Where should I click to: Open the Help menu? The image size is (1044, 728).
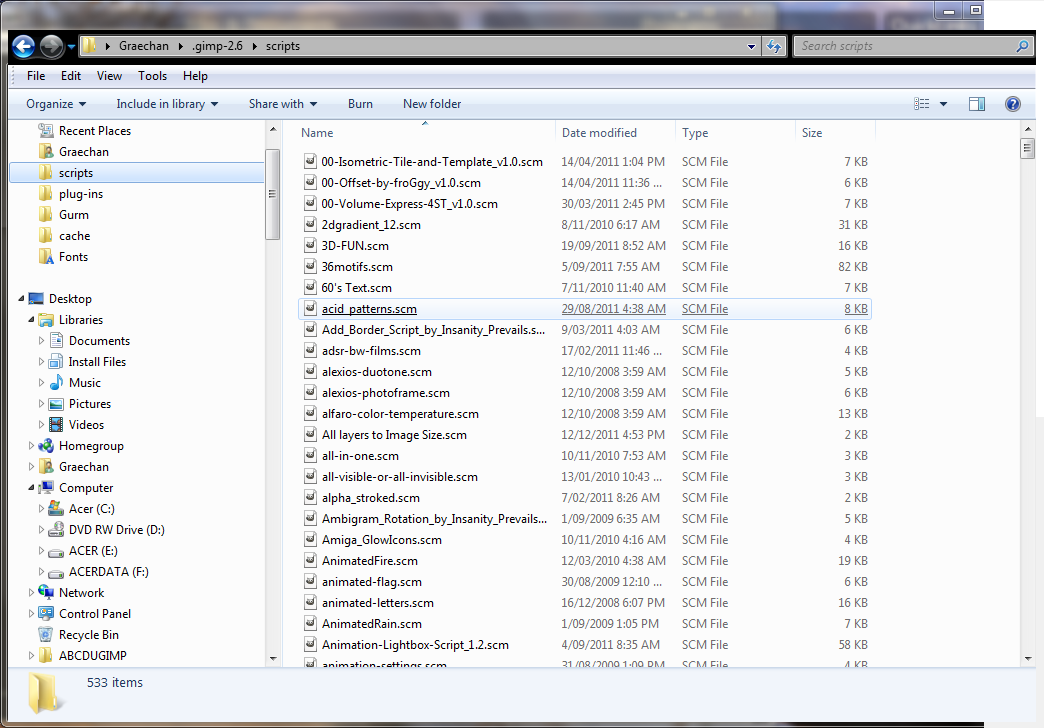[195, 76]
